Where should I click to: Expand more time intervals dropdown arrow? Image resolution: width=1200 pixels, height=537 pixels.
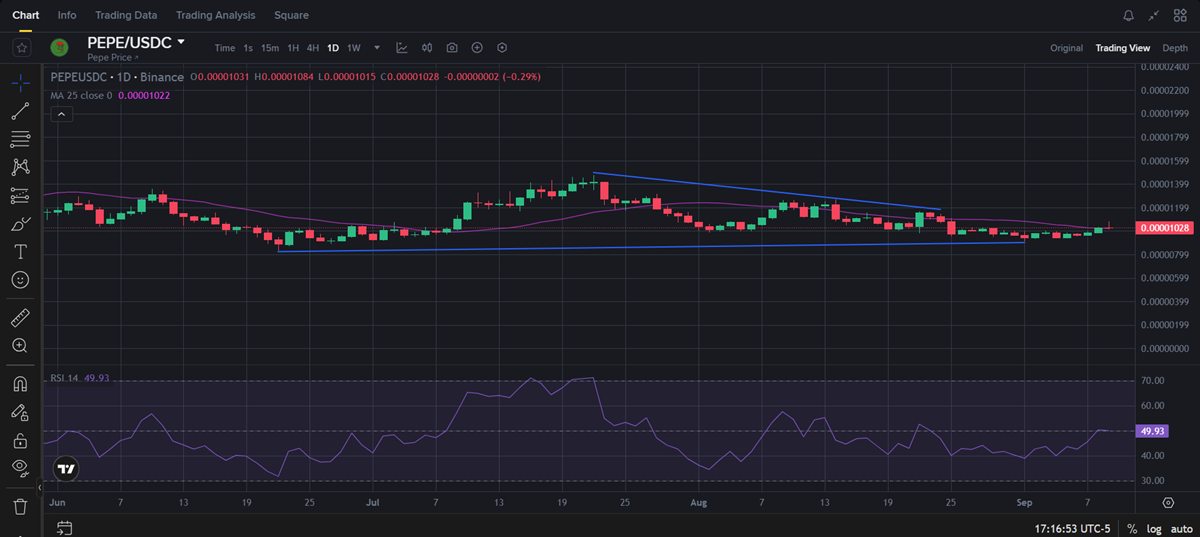(x=377, y=48)
